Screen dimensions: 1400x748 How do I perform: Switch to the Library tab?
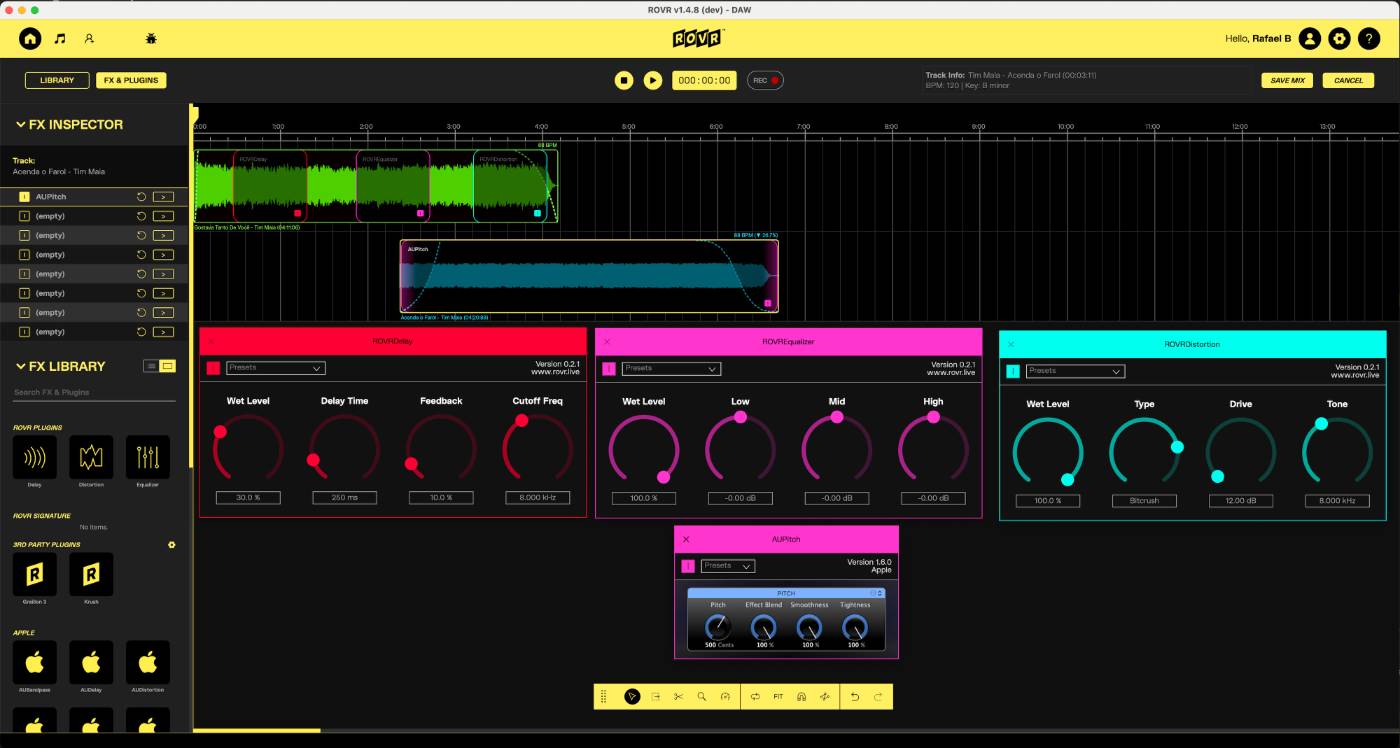[x=57, y=80]
